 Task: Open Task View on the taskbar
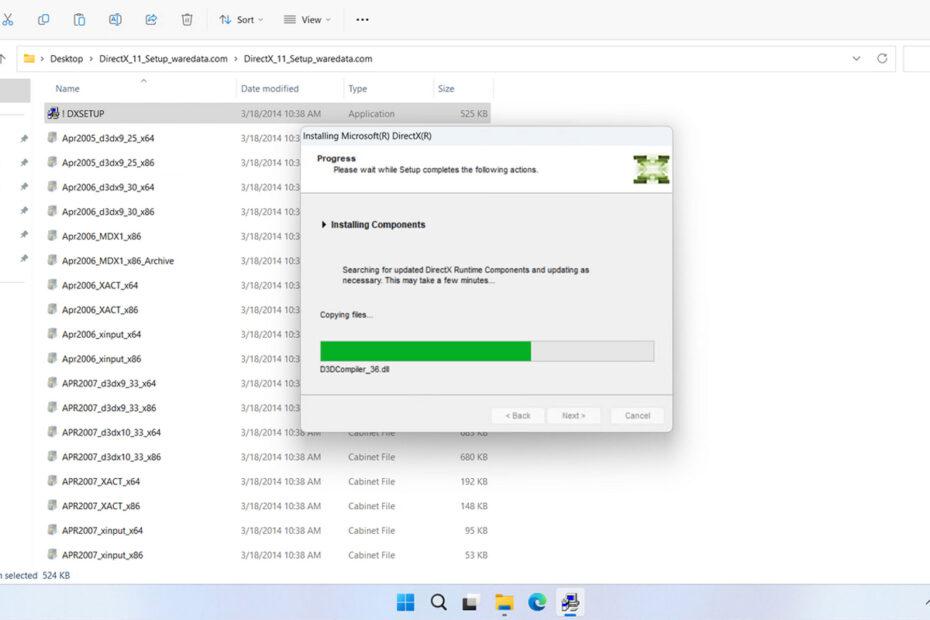pyautogui.click(x=470, y=602)
